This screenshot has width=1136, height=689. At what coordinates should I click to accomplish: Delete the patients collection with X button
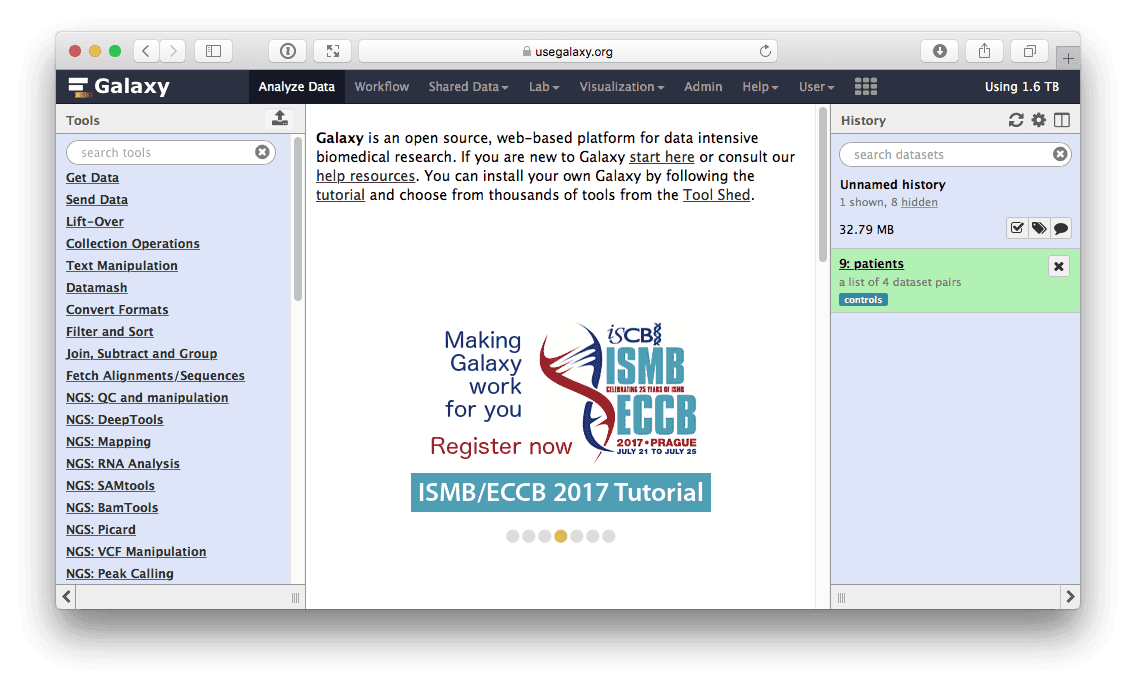(x=1059, y=266)
